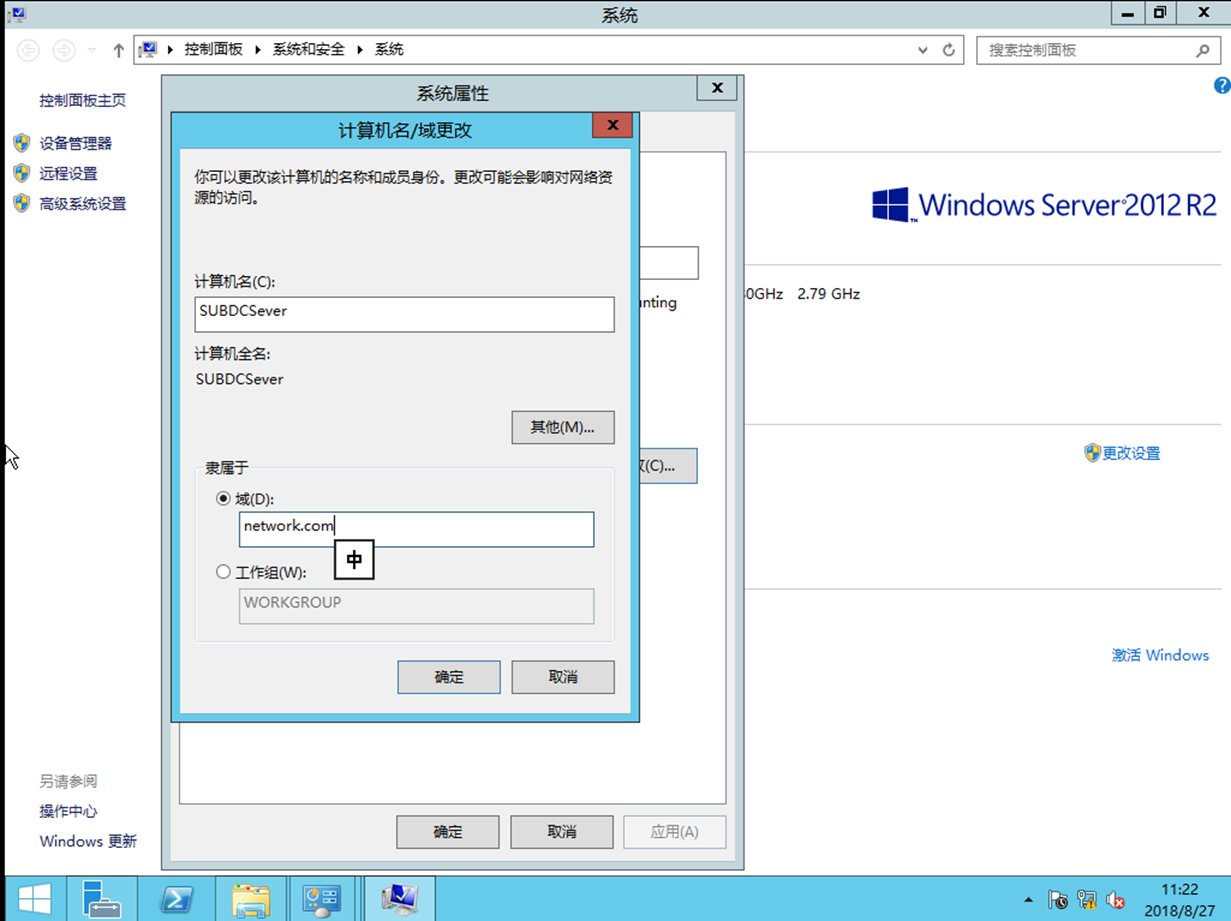
Task: Click 确定 in 系统属性 dialog
Action: [x=448, y=831]
